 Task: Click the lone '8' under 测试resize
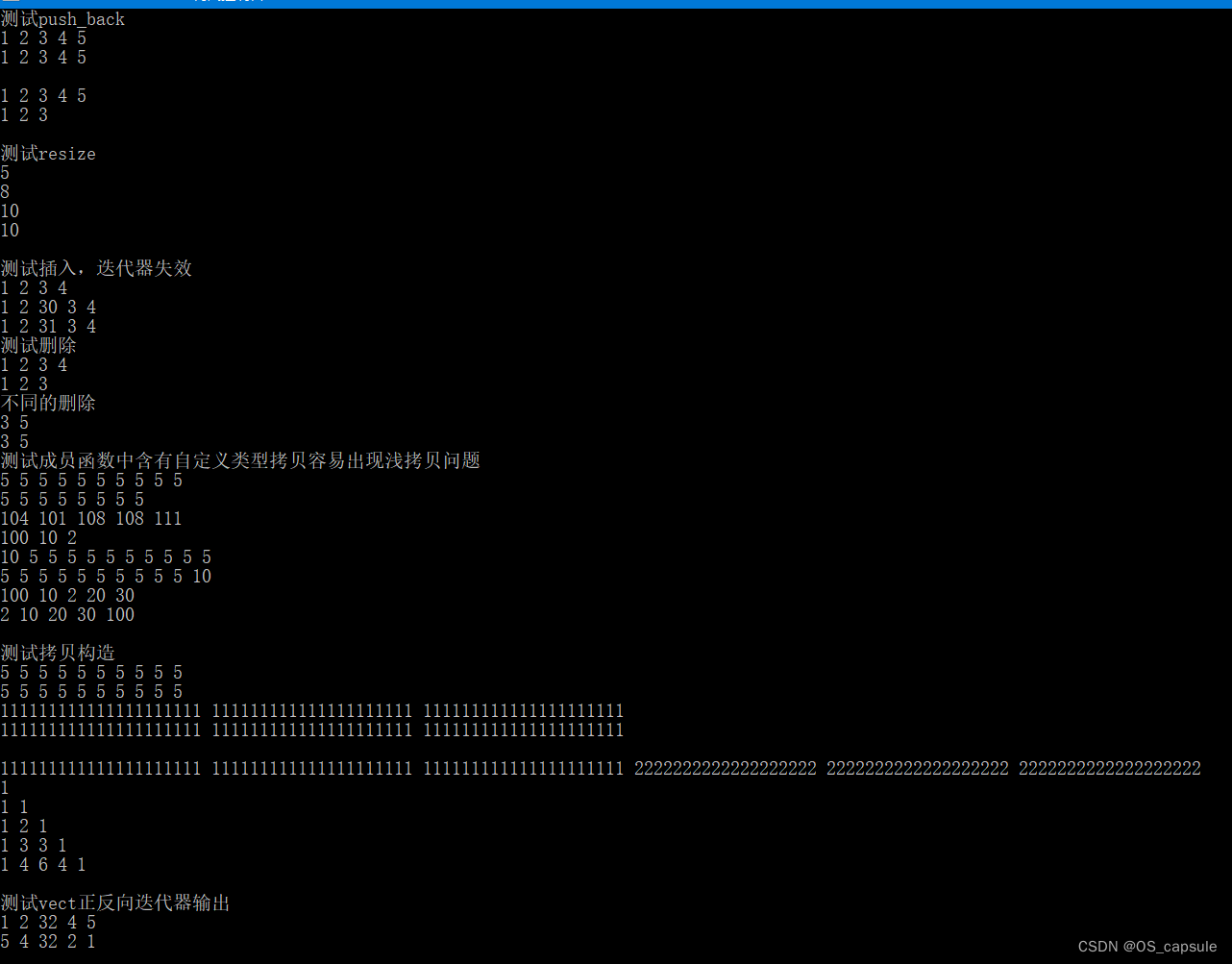point(5,192)
